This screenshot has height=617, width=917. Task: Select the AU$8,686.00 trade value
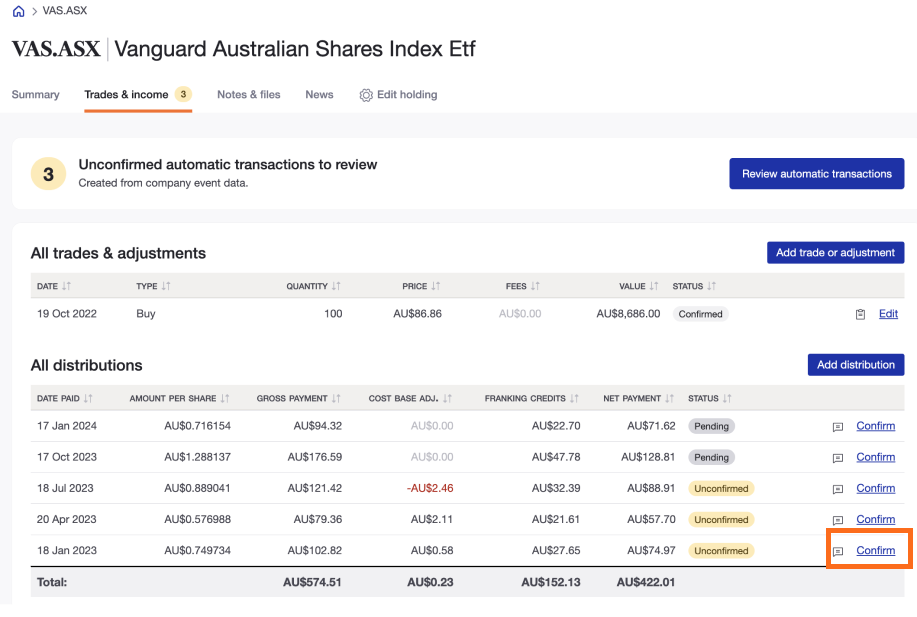[628, 314]
